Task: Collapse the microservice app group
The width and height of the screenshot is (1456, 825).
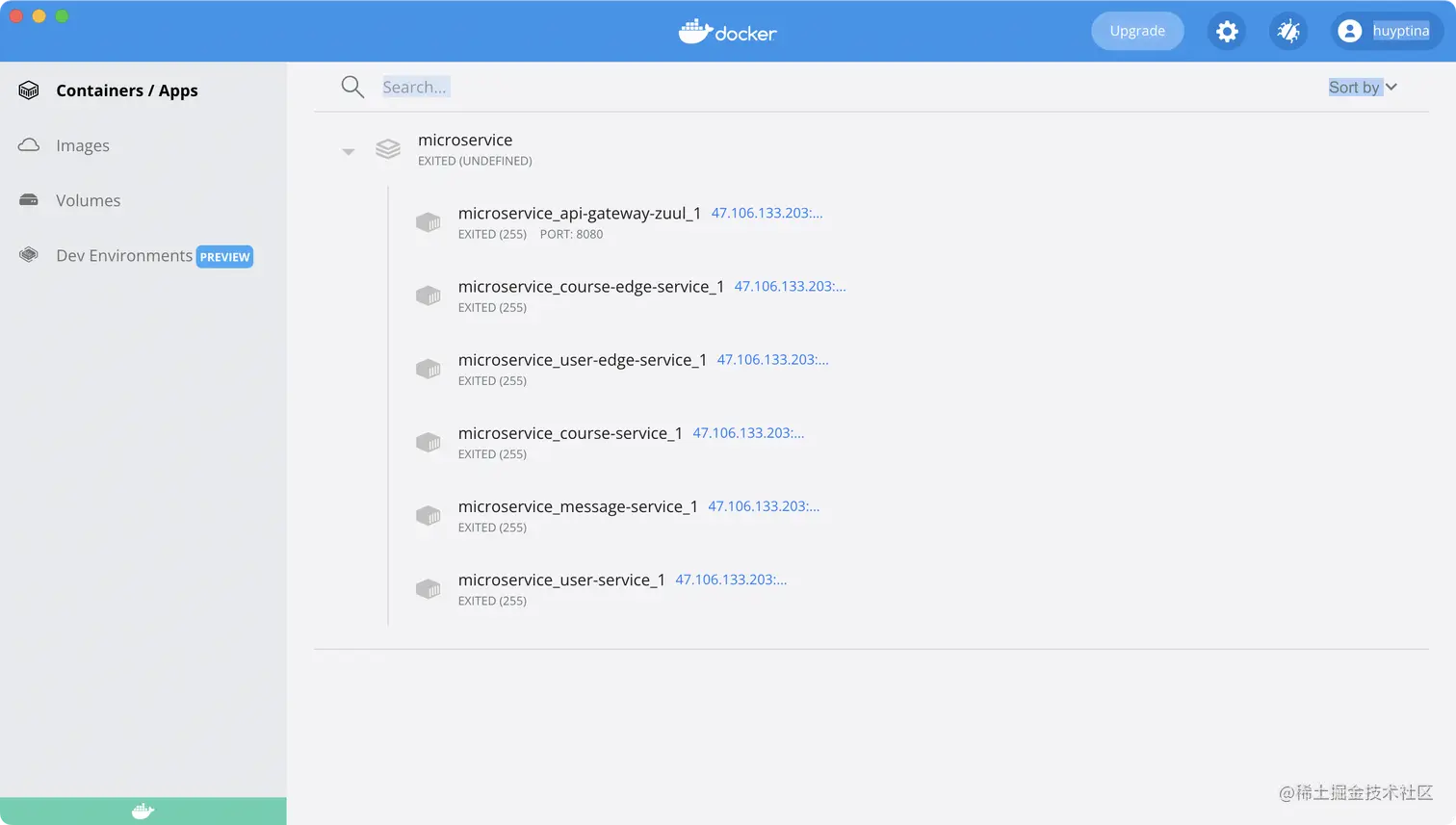Action: 349,151
